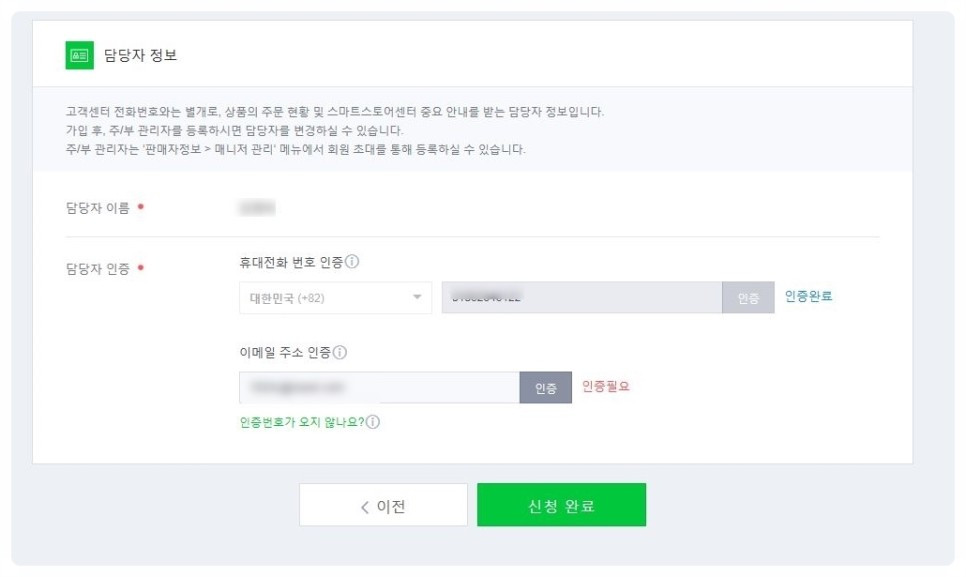This screenshot has width=966, height=577.
Task: Click the mobile phone number input field
Action: [581, 298]
